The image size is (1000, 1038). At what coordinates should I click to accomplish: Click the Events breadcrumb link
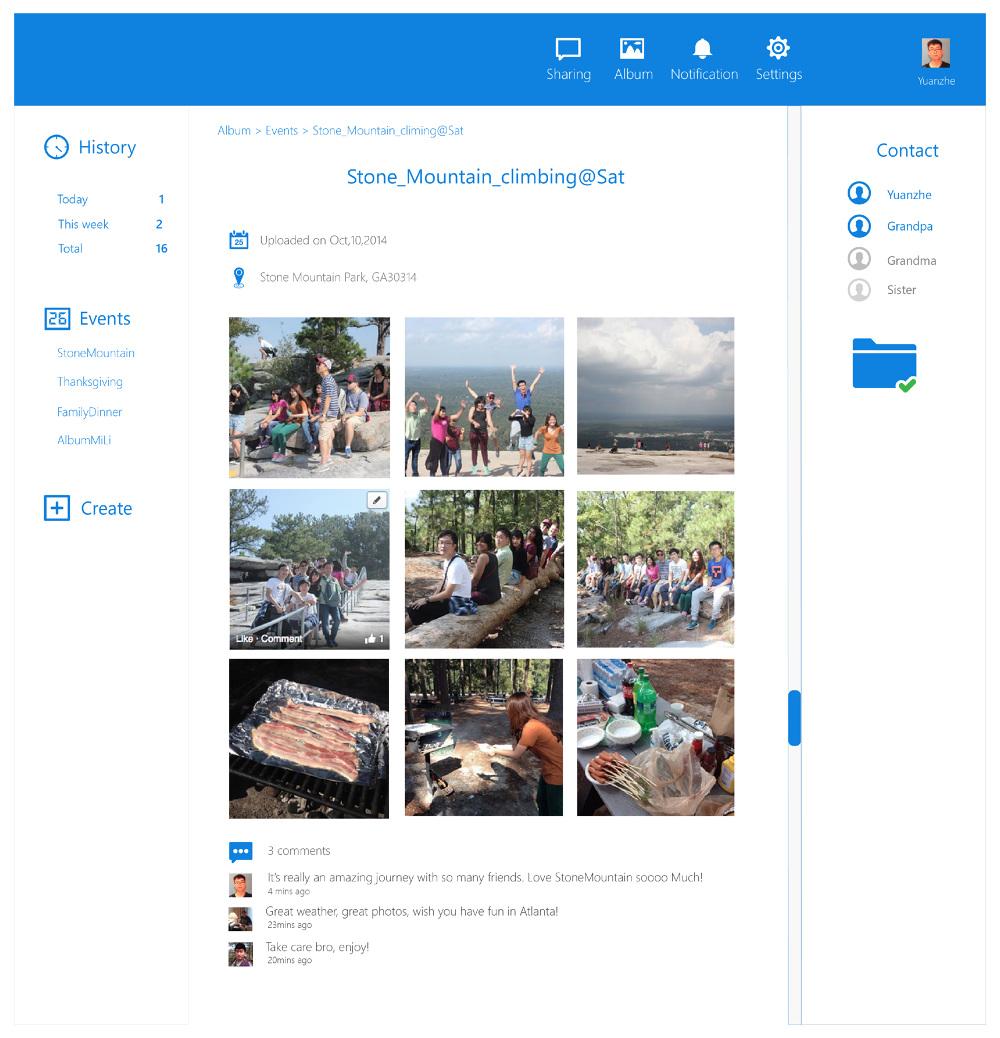pos(281,131)
